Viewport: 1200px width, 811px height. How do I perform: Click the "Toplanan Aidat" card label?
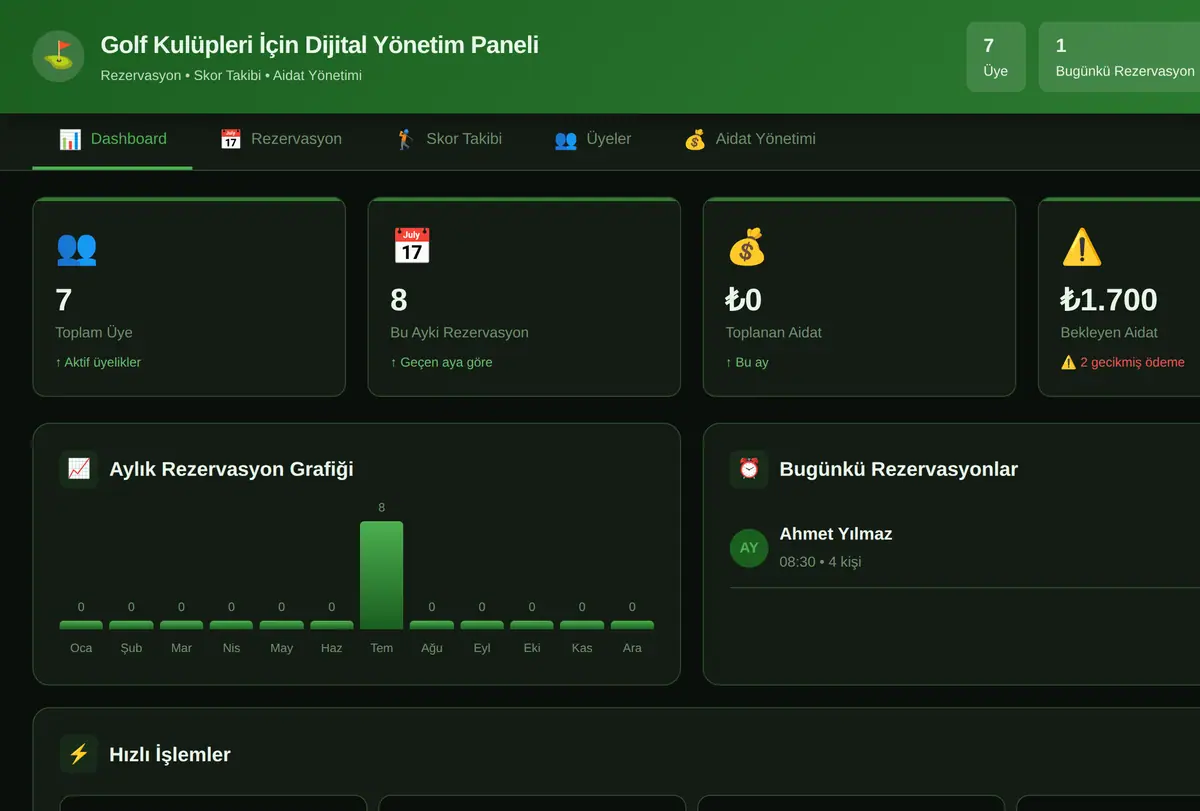coord(774,333)
